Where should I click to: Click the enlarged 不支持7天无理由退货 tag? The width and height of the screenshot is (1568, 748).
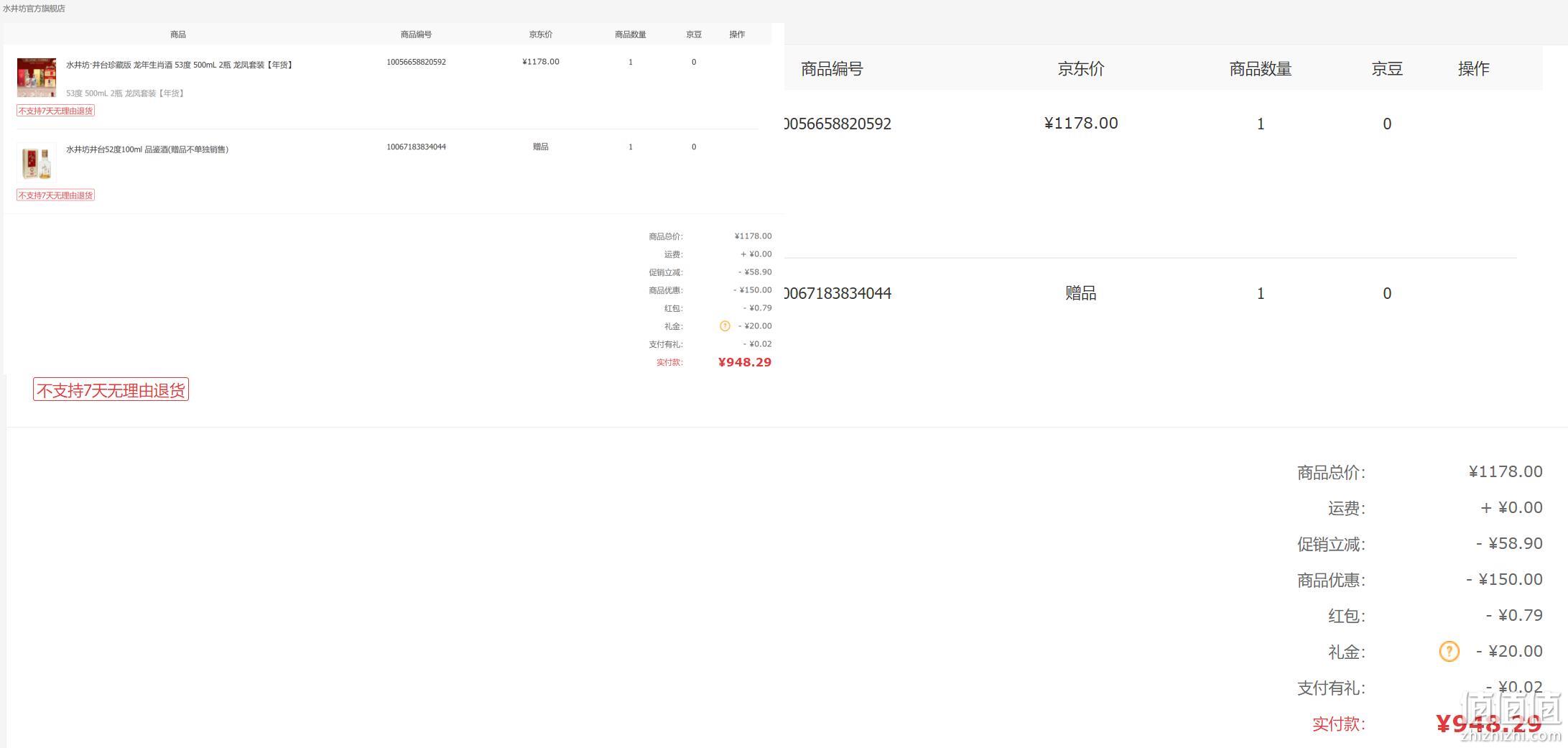[x=111, y=390]
